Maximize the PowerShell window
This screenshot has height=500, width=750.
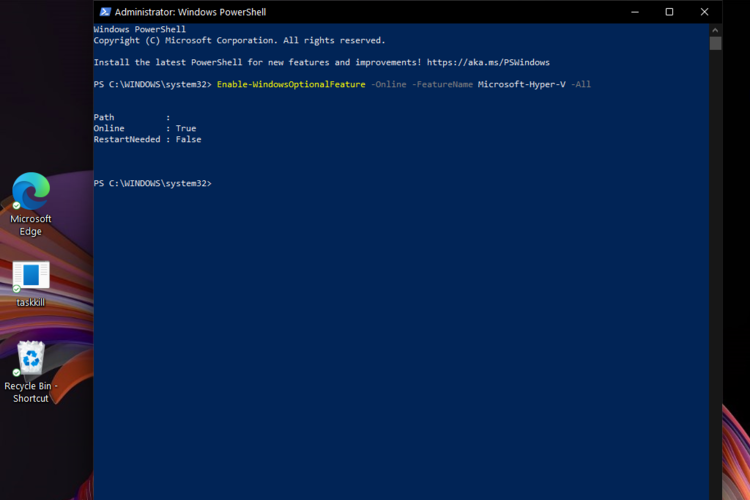669,12
